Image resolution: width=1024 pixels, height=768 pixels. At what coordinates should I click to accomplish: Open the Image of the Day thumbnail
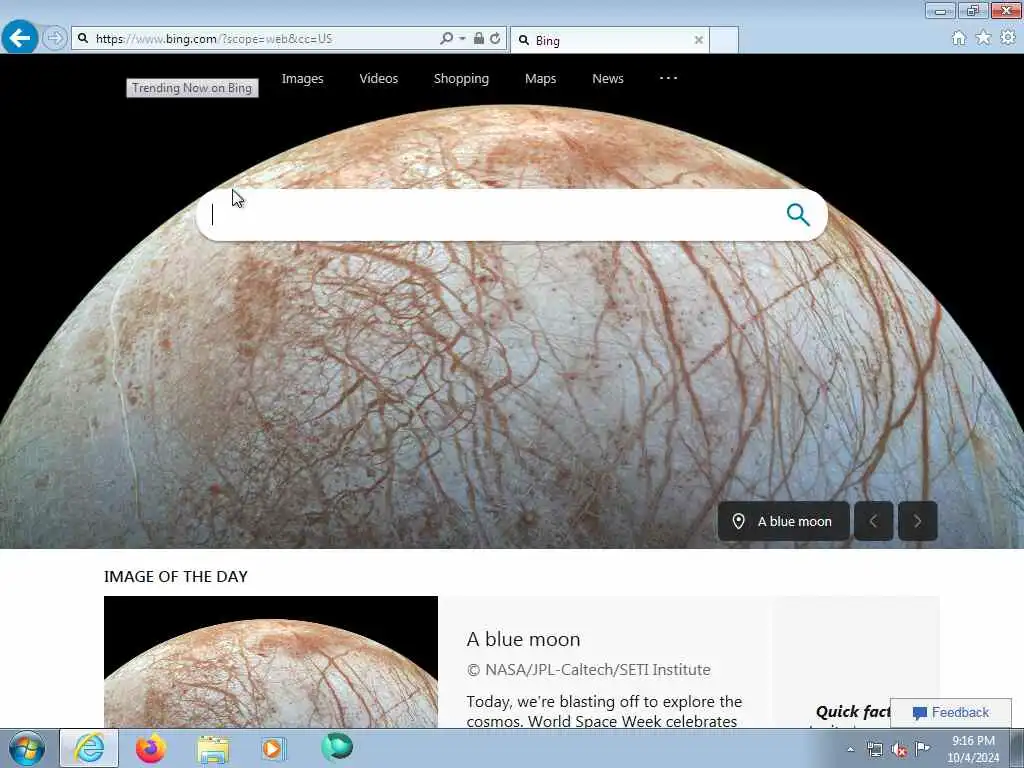pos(270,662)
